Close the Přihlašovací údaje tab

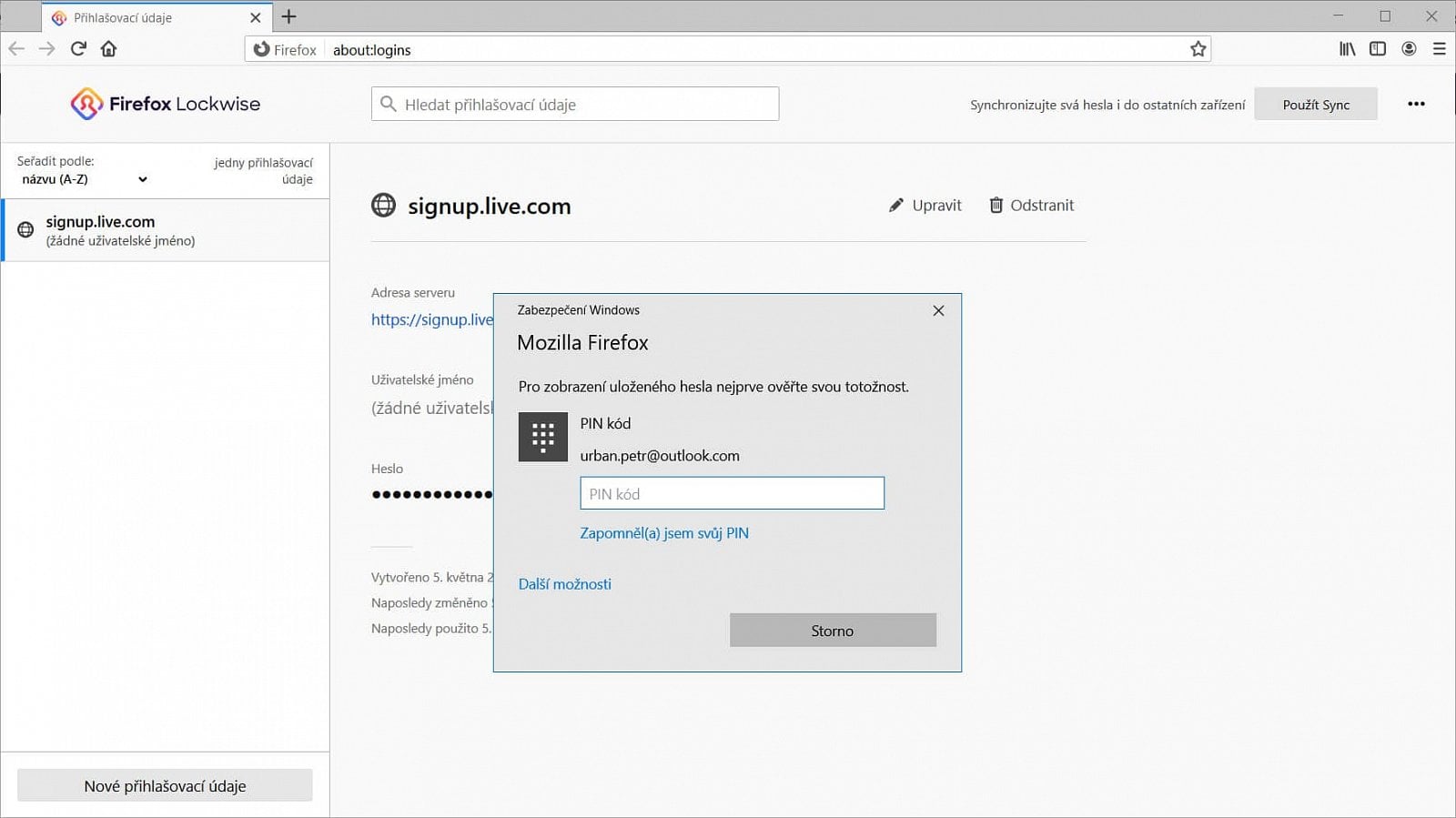[x=256, y=17]
